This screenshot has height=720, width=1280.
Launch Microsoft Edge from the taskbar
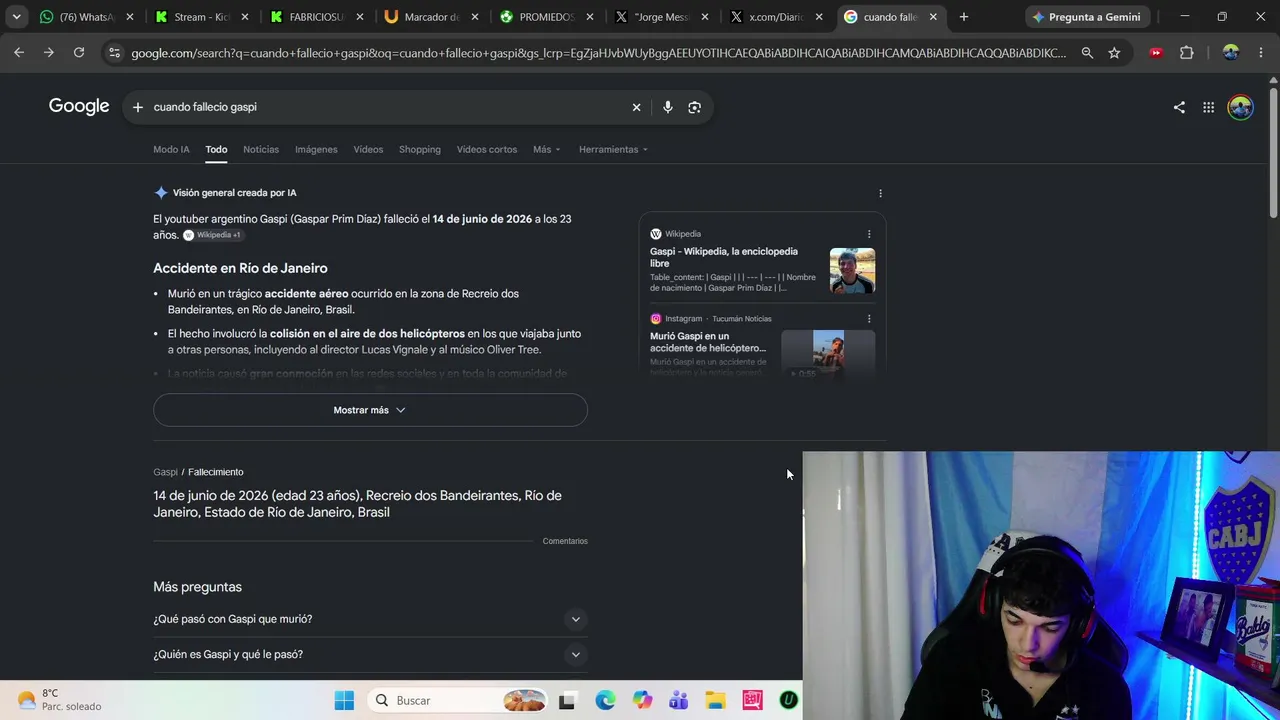(605, 701)
